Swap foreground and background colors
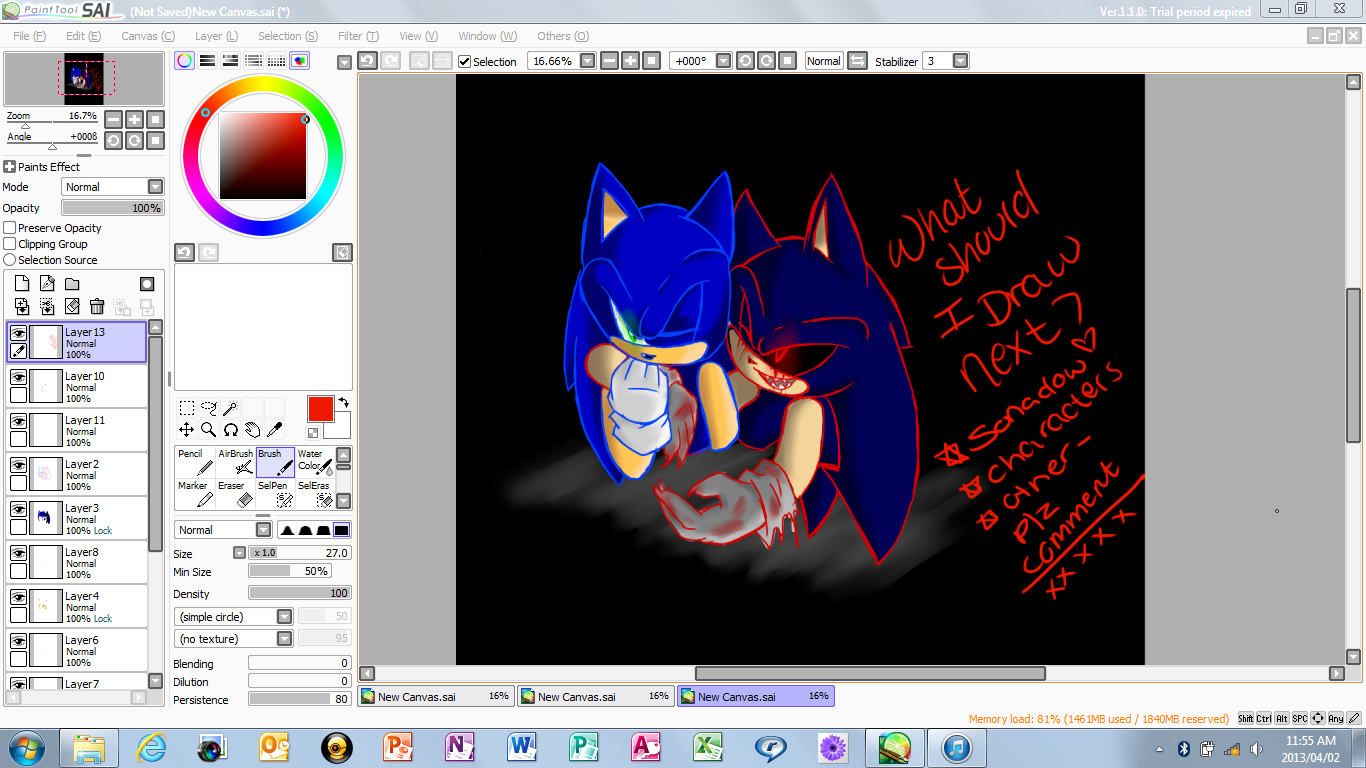Image resolution: width=1366 pixels, height=768 pixels. [343, 402]
